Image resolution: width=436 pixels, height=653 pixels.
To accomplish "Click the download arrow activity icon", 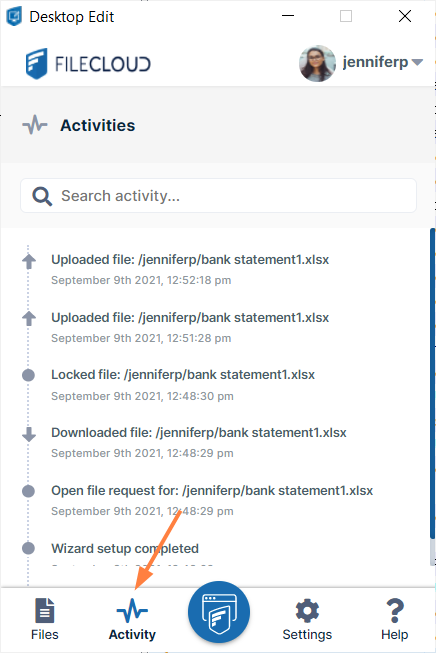I will pos(29,434).
